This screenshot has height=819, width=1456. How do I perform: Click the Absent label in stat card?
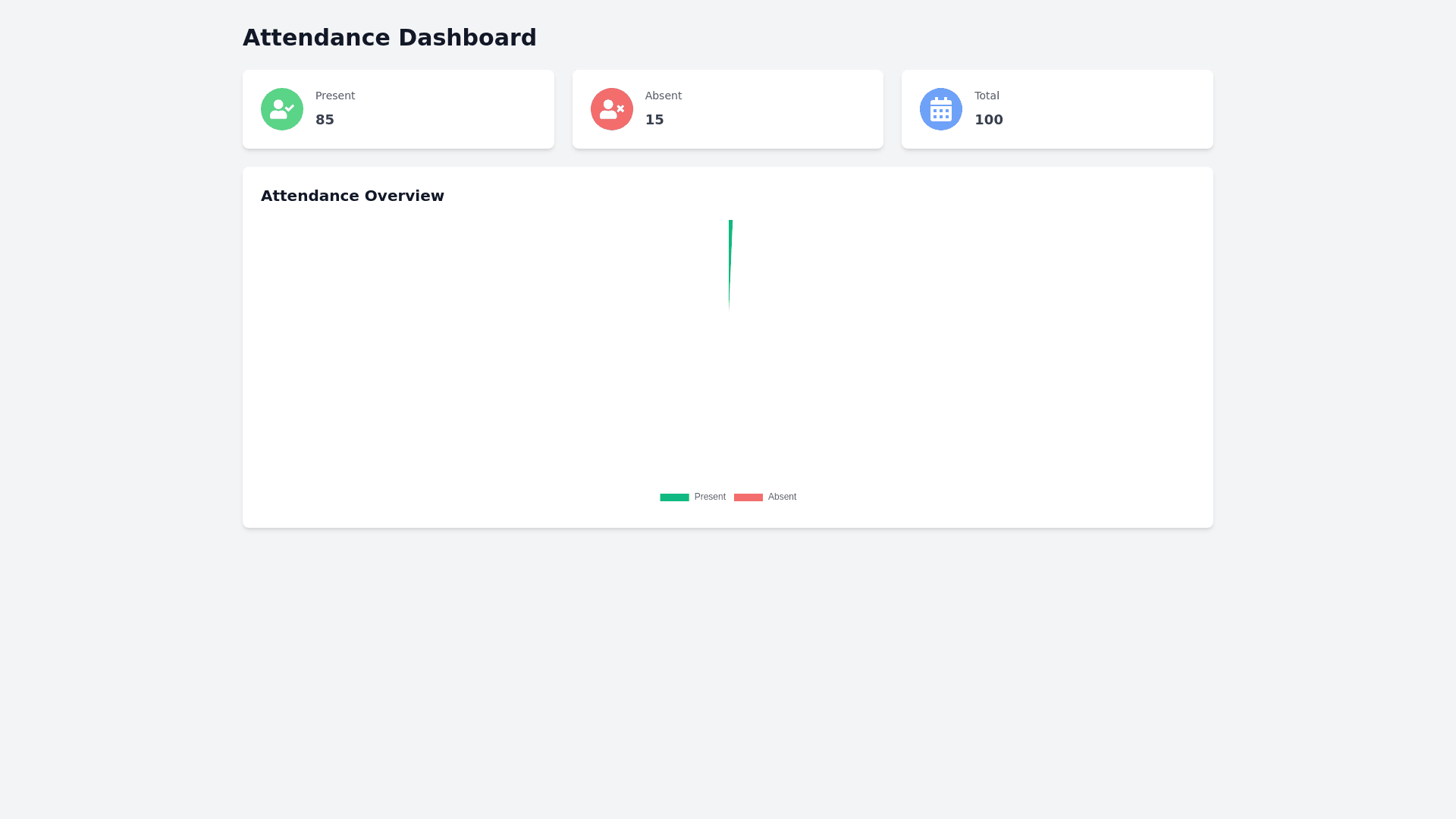(663, 96)
